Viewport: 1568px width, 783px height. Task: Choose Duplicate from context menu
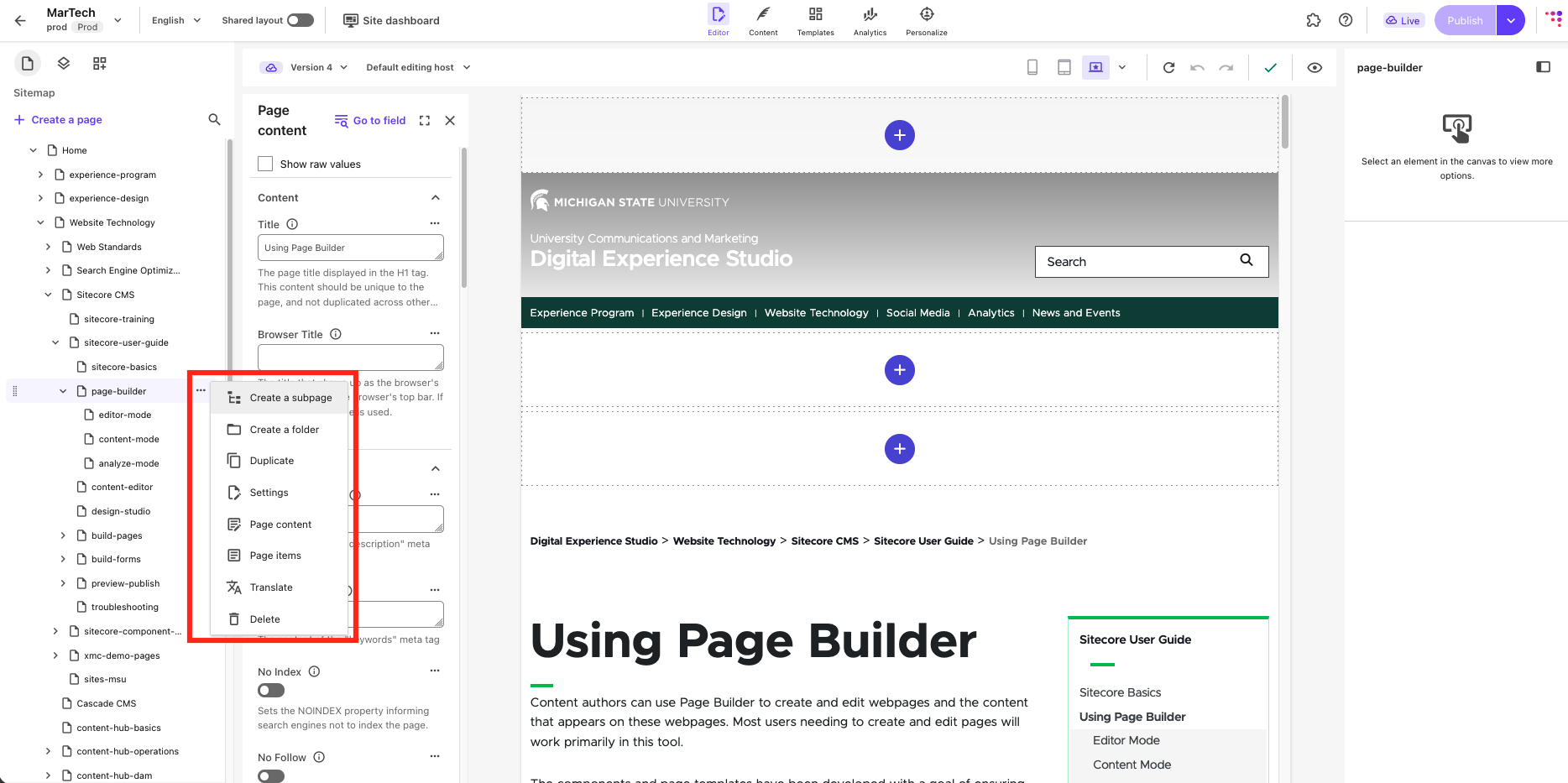pyautogui.click(x=279, y=461)
